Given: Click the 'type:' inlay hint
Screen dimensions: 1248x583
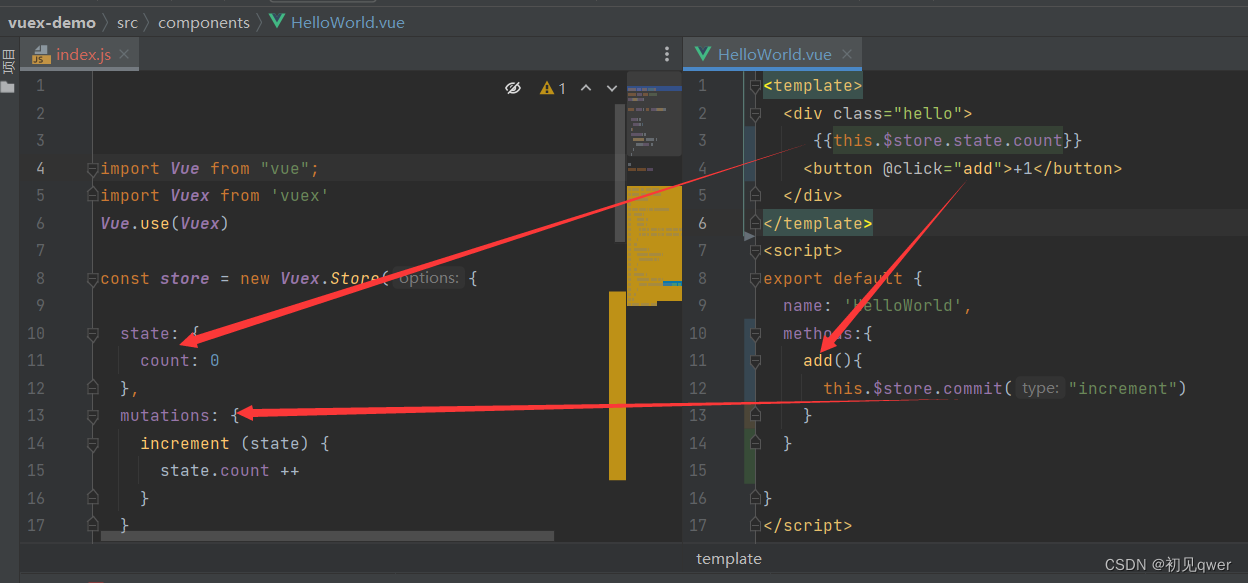Looking at the screenshot, I should (x=1040, y=388).
